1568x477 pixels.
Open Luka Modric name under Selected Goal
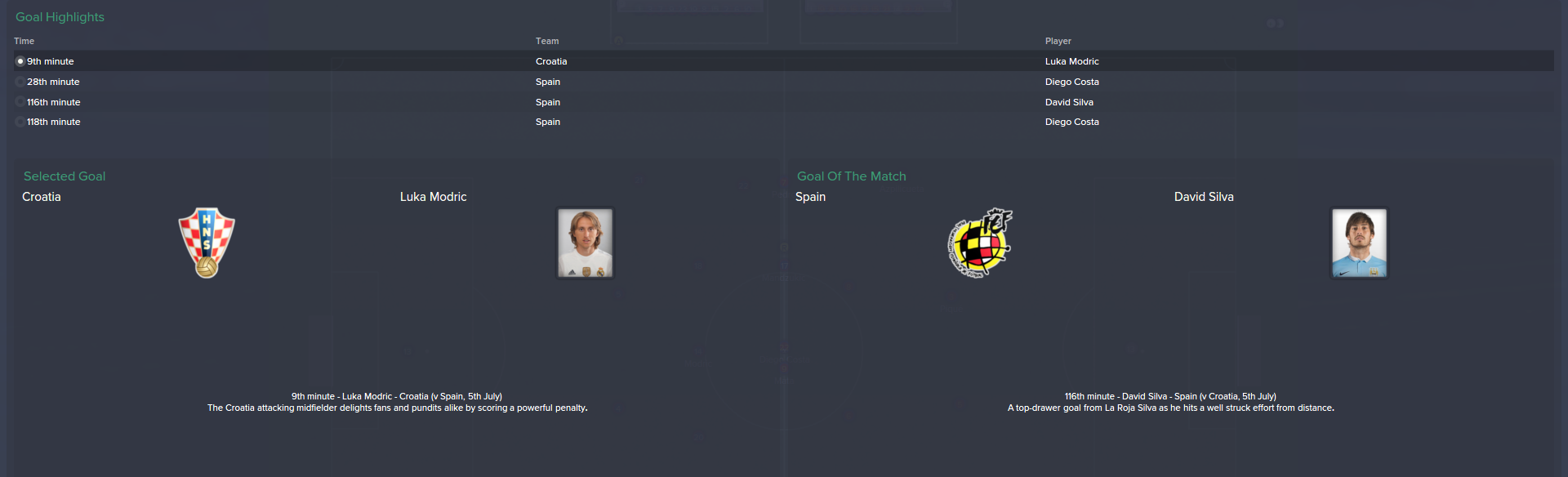tap(433, 197)
